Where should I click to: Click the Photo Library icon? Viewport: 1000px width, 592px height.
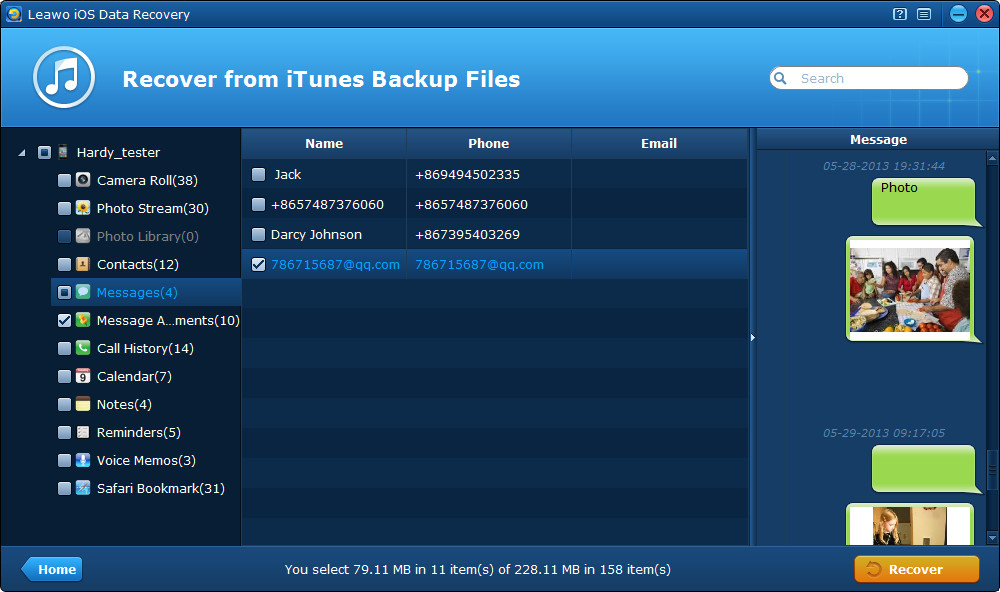click(83, 236)
